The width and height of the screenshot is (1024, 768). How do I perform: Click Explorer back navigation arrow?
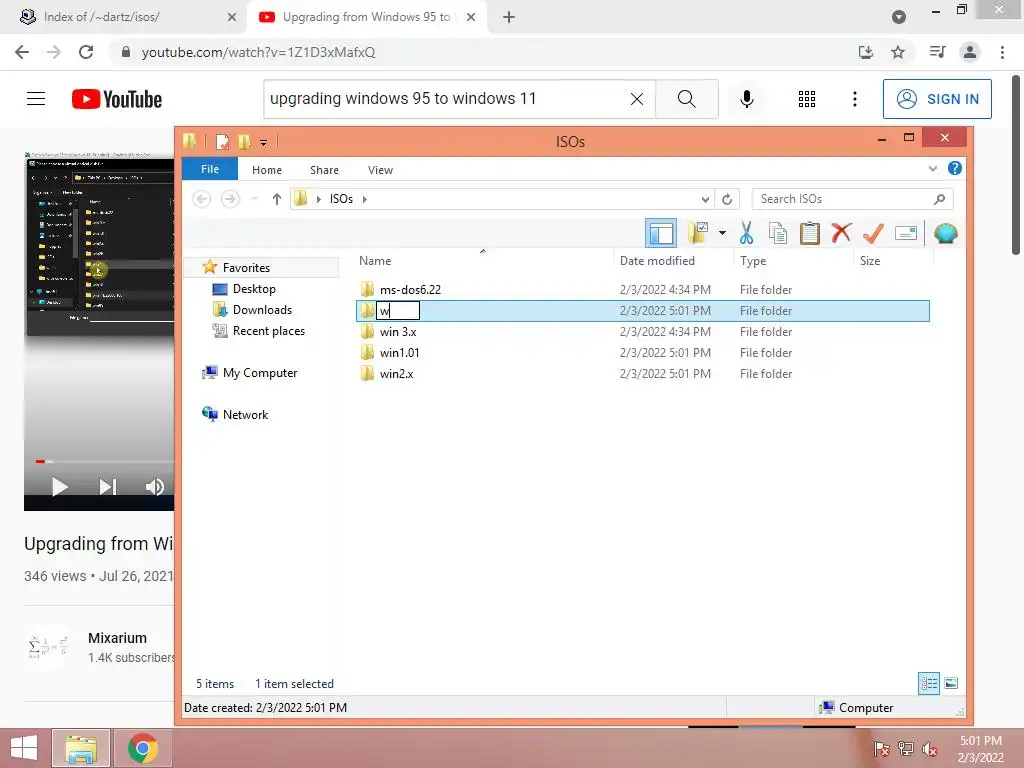pyautogui.click(x=202, y=199)
